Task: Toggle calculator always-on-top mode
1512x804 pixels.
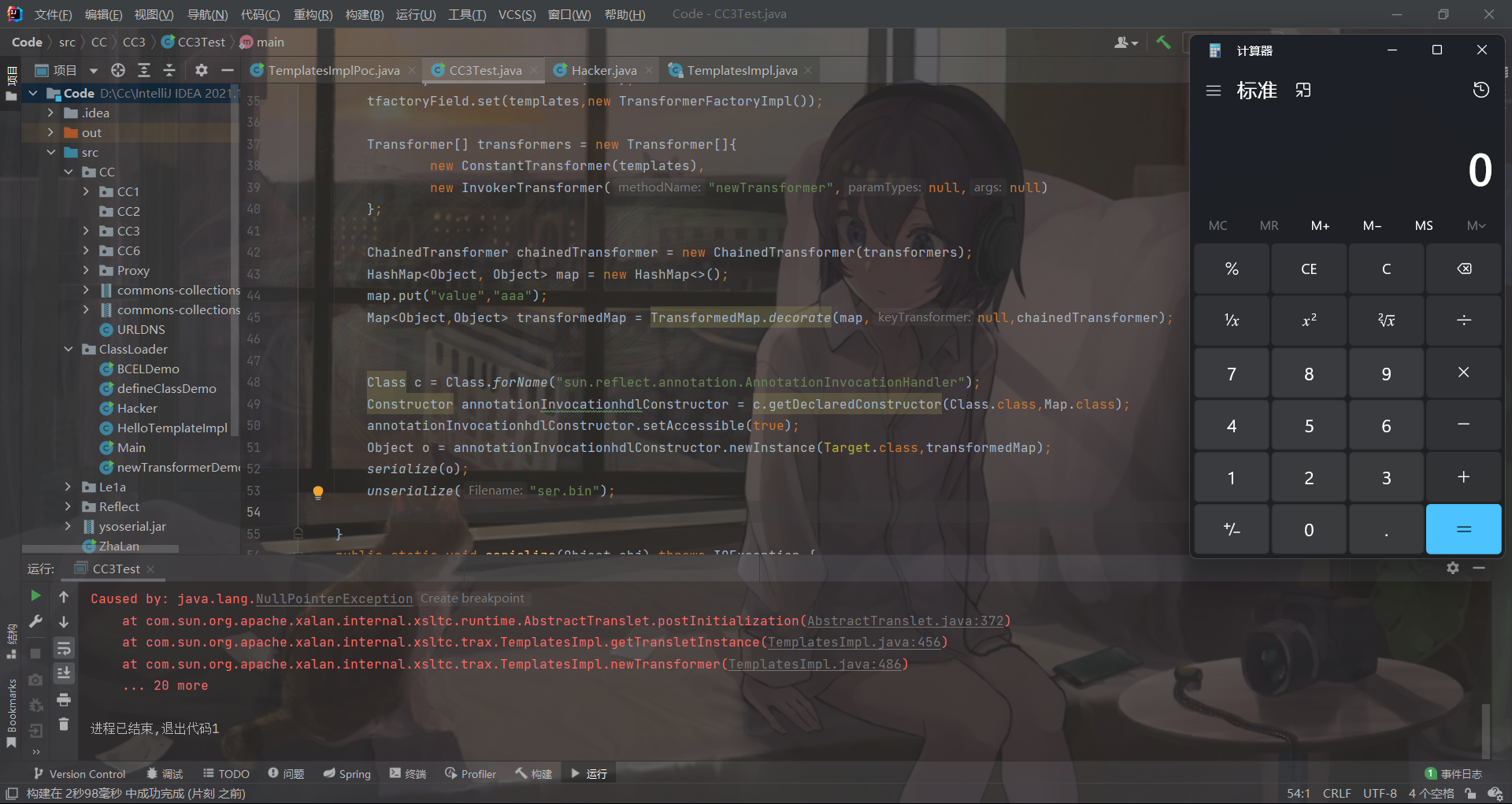Action: pos(1303,90)
